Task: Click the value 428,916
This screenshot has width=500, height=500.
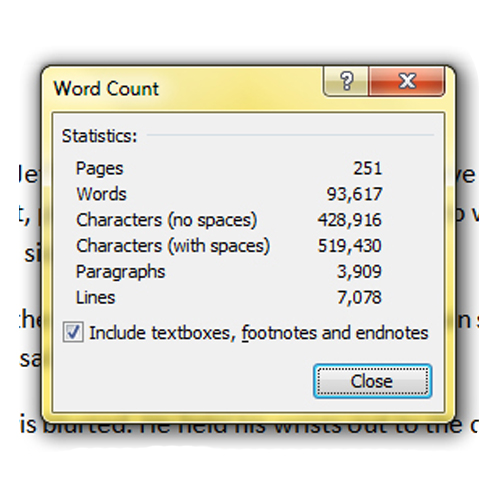Action: 349,220
